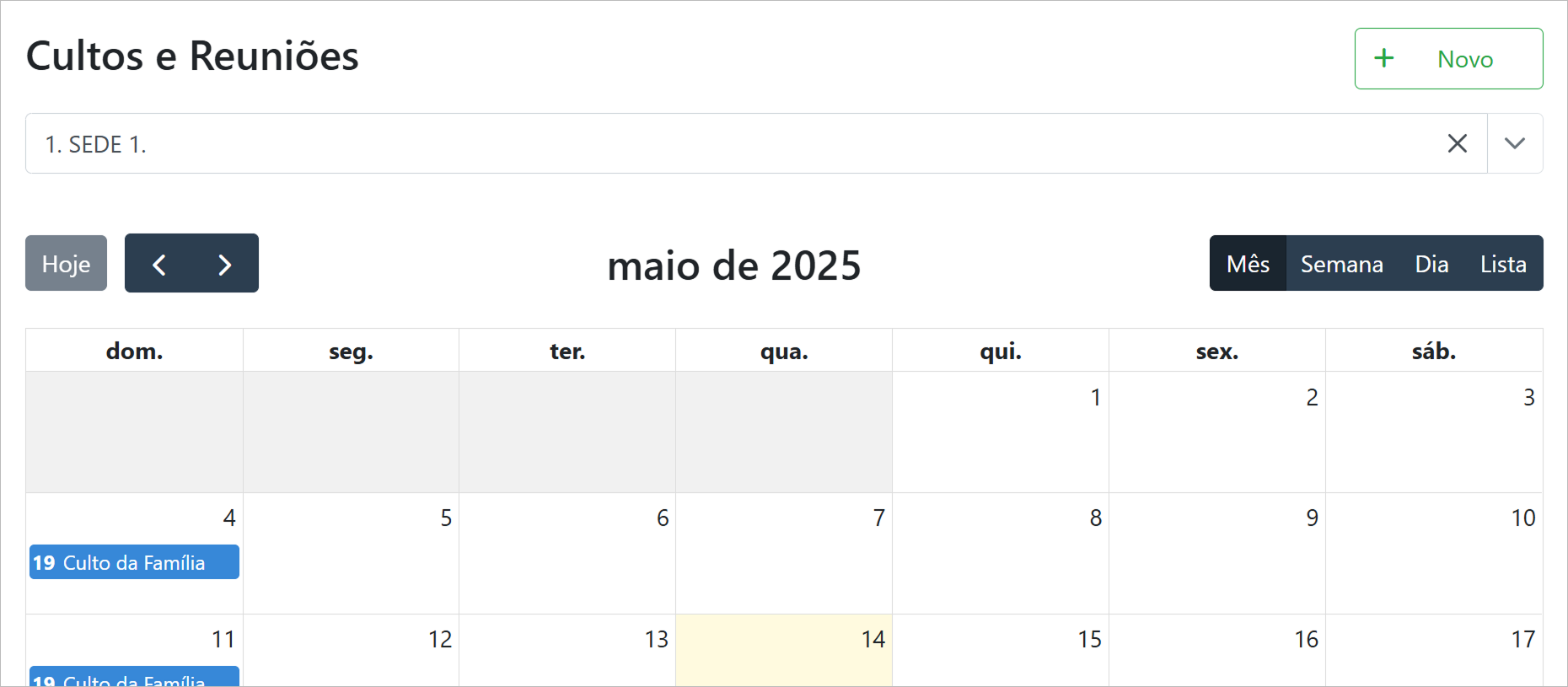Click the day 7 date number
This screenshot has height=687, width=1568.
click(878, 518)
